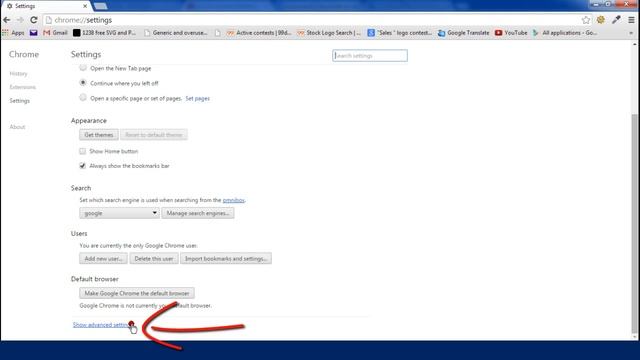Select 'Open a specific page' radio
Viewport: 640px width, 360px height.
coord(83,98)
